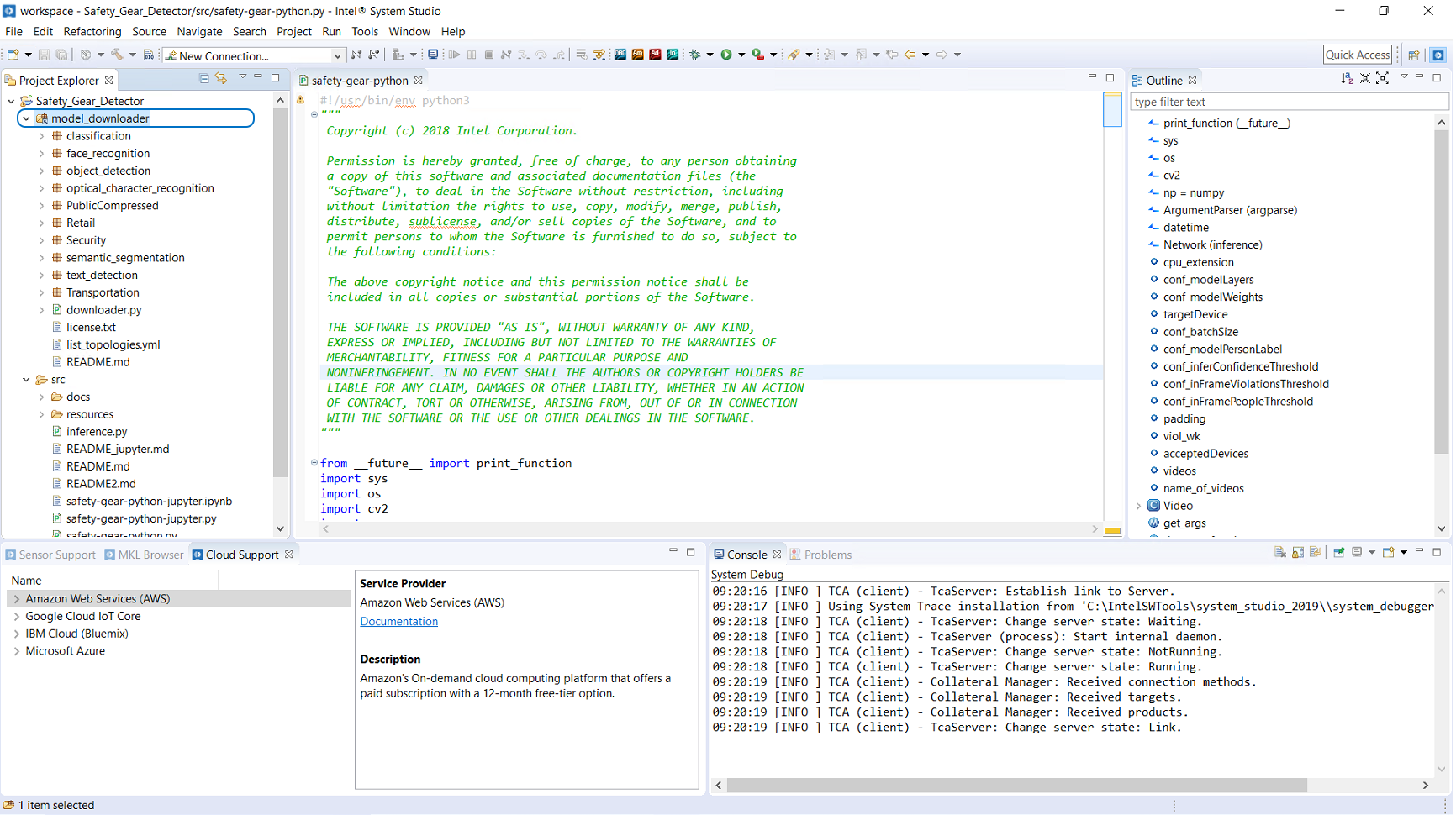Switch to the MKL Browser tab

tap(144, 555)
